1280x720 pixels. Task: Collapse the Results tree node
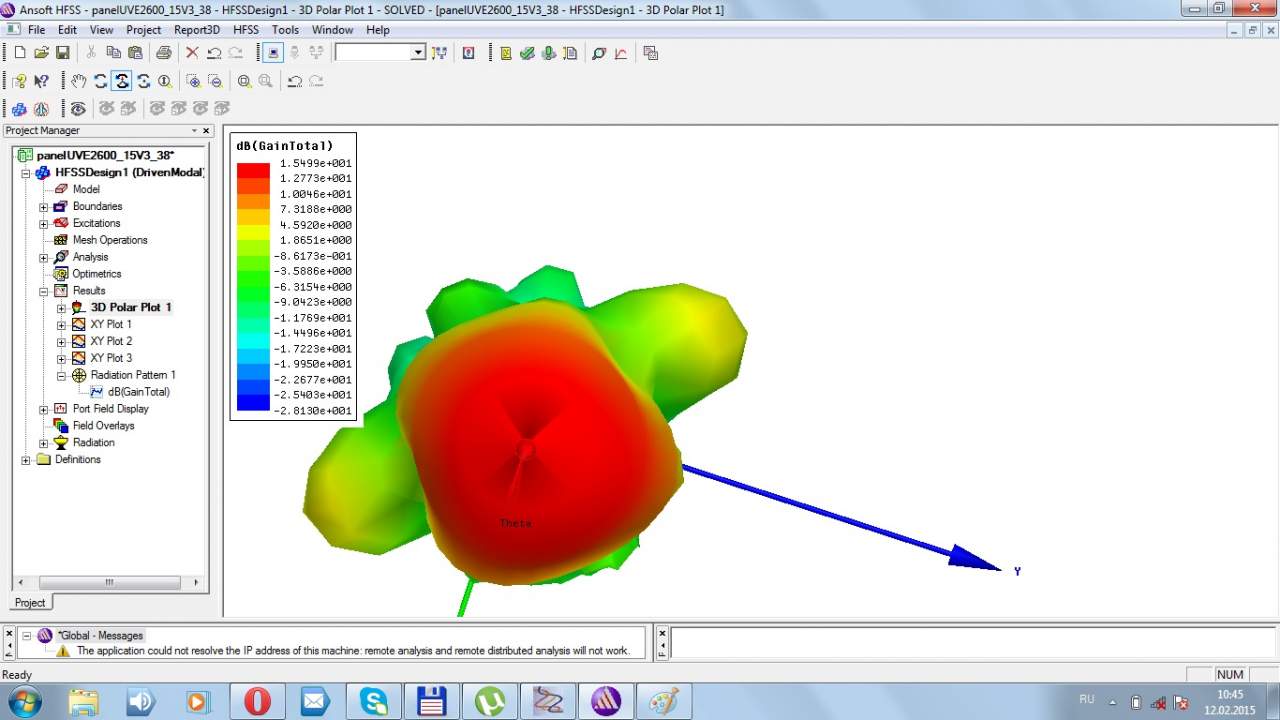[44, 291]
